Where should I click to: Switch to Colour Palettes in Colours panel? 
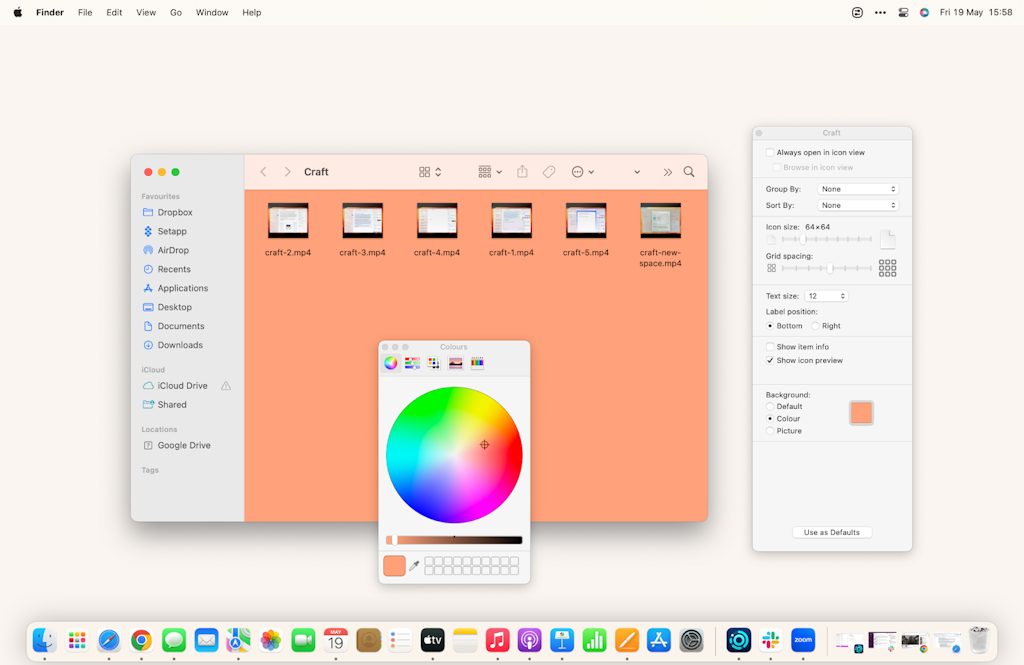(433, 362)
